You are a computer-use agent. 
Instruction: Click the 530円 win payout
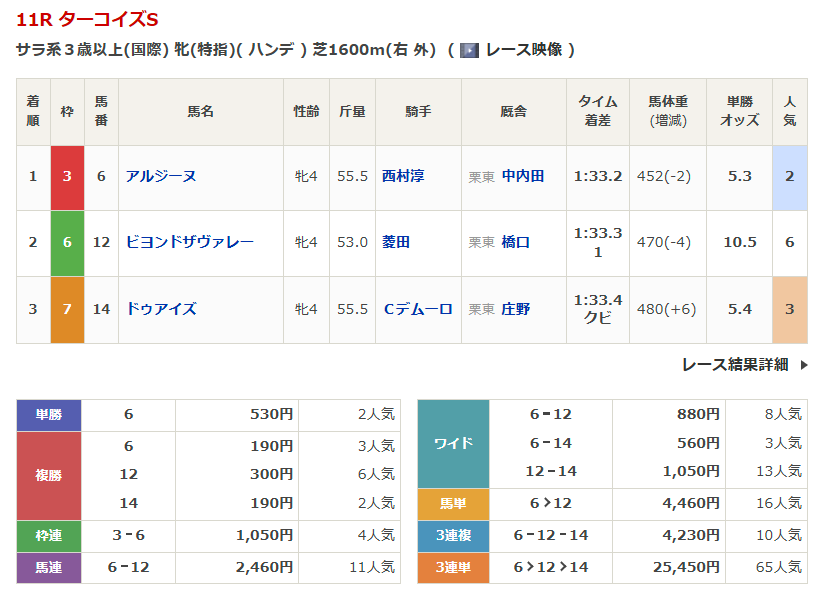(271, 414)
